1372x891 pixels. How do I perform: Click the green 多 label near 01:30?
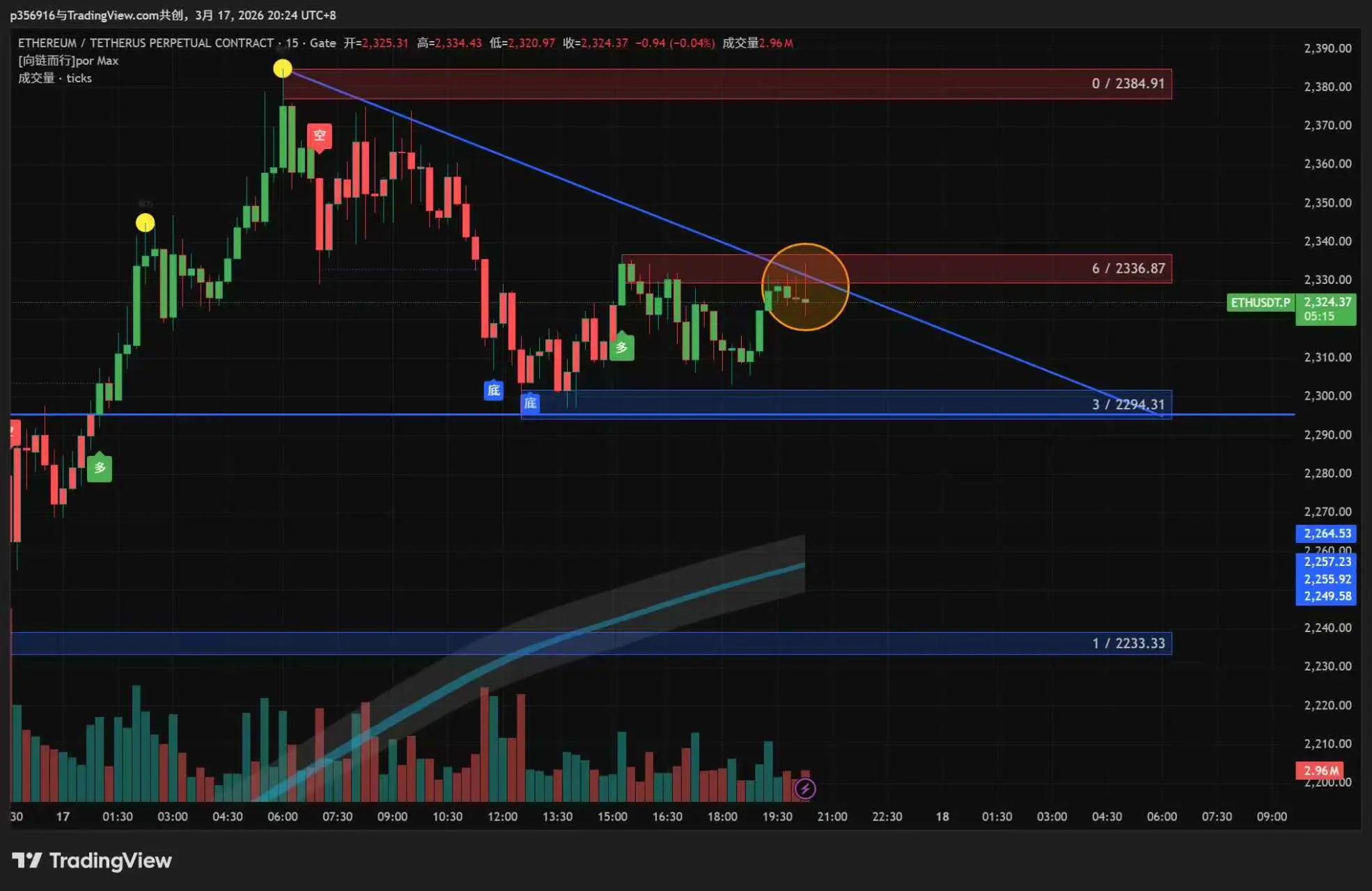[100, 468]
